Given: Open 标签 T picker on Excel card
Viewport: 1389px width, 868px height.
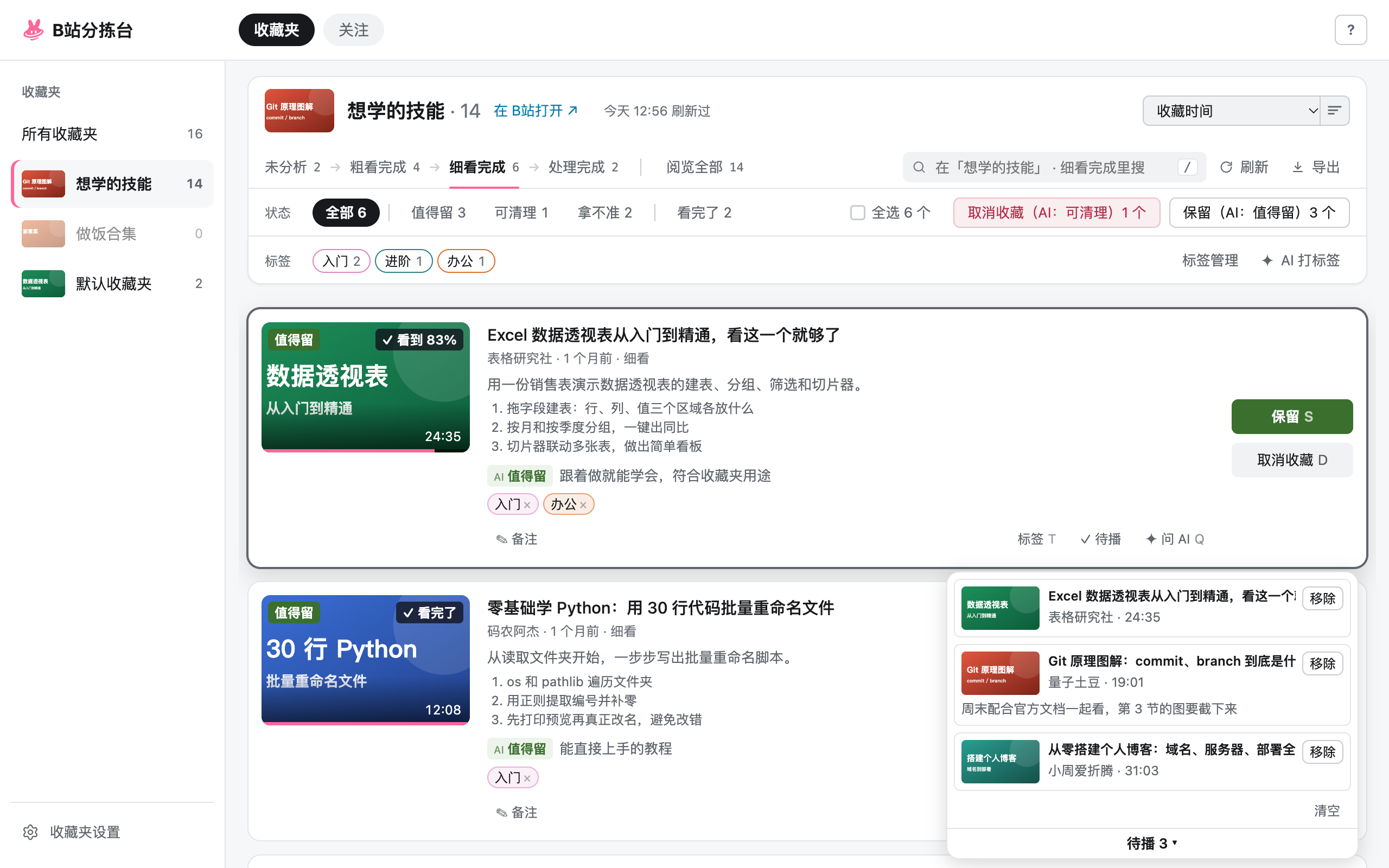Looking at the screenshot, I should pos(1036,539).
